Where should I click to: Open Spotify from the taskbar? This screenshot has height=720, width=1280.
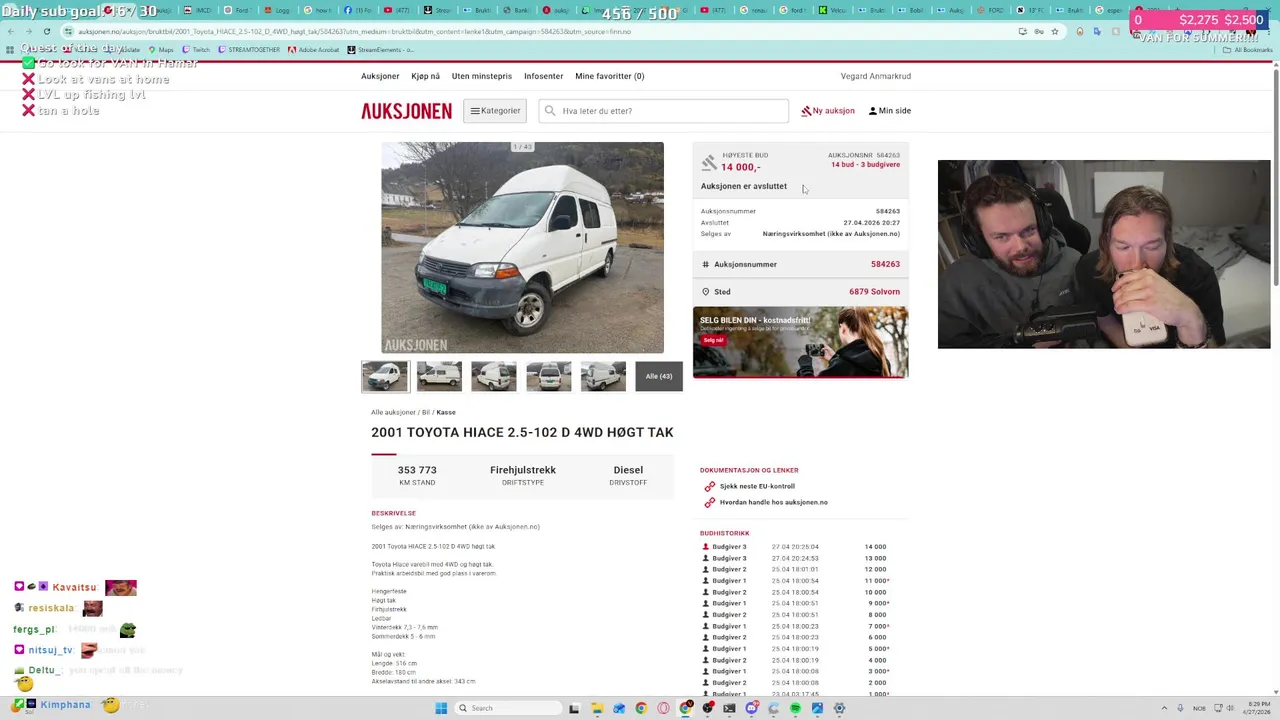click(795, 708)
